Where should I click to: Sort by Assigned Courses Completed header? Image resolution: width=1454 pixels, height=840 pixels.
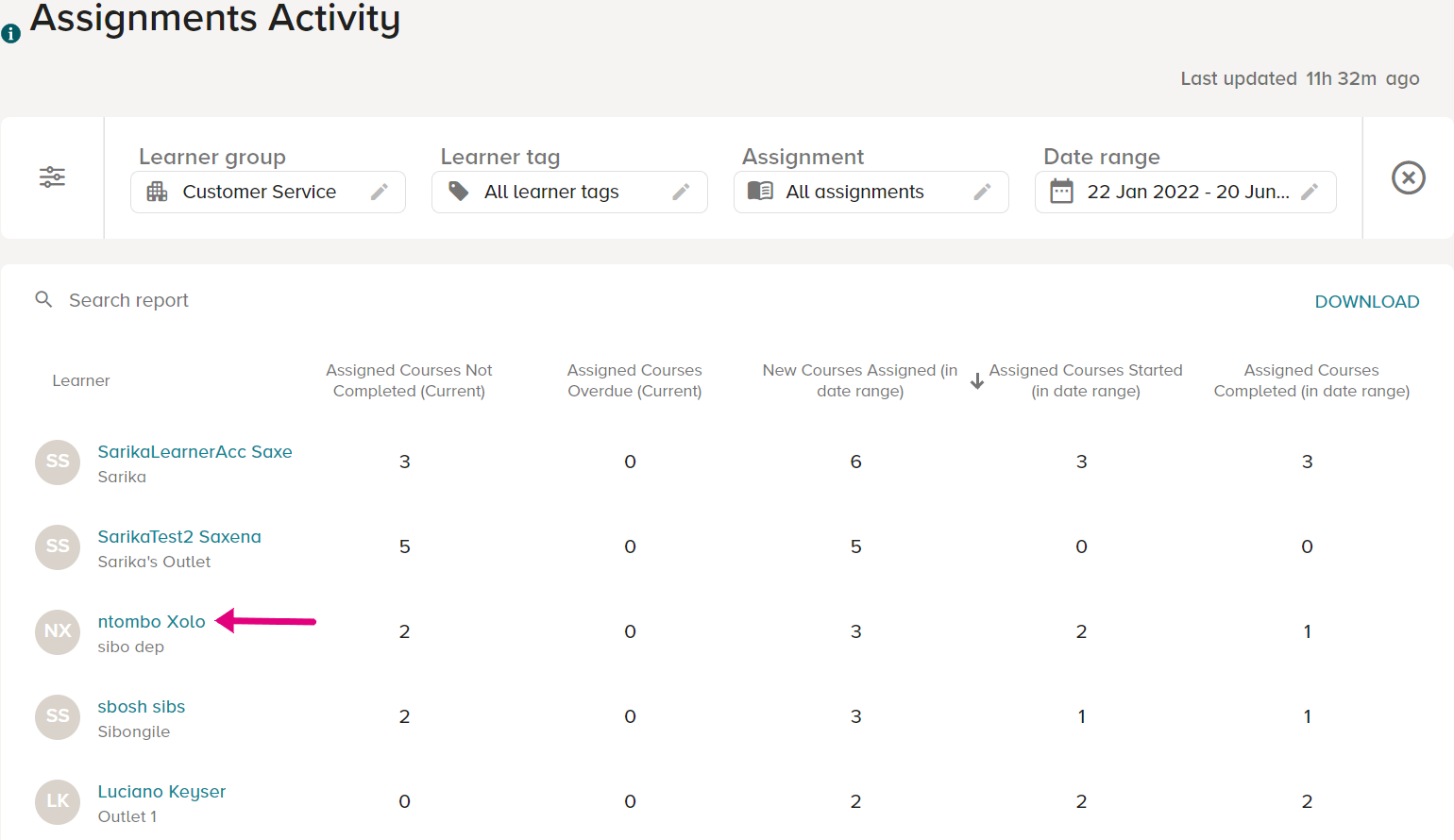click(1311, 380)
